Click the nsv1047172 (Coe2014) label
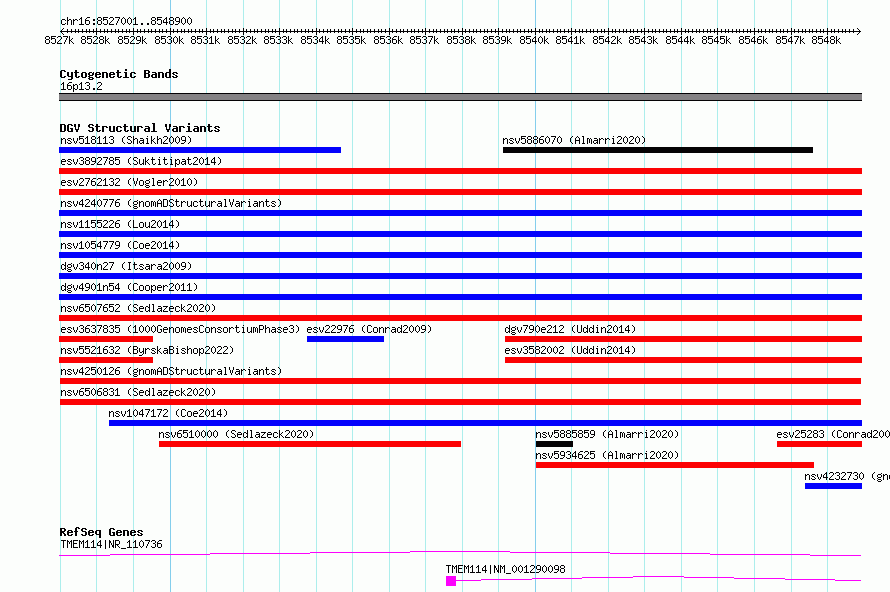Image resolution: width=890 pixels, height=592 pixels. tap(168, 413)
